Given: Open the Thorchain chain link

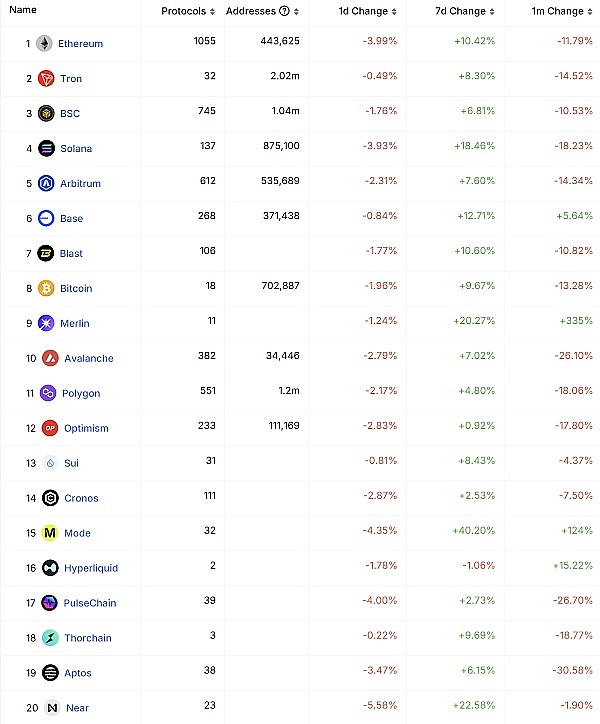Looking at the screenshot, I should click(87, 638).
